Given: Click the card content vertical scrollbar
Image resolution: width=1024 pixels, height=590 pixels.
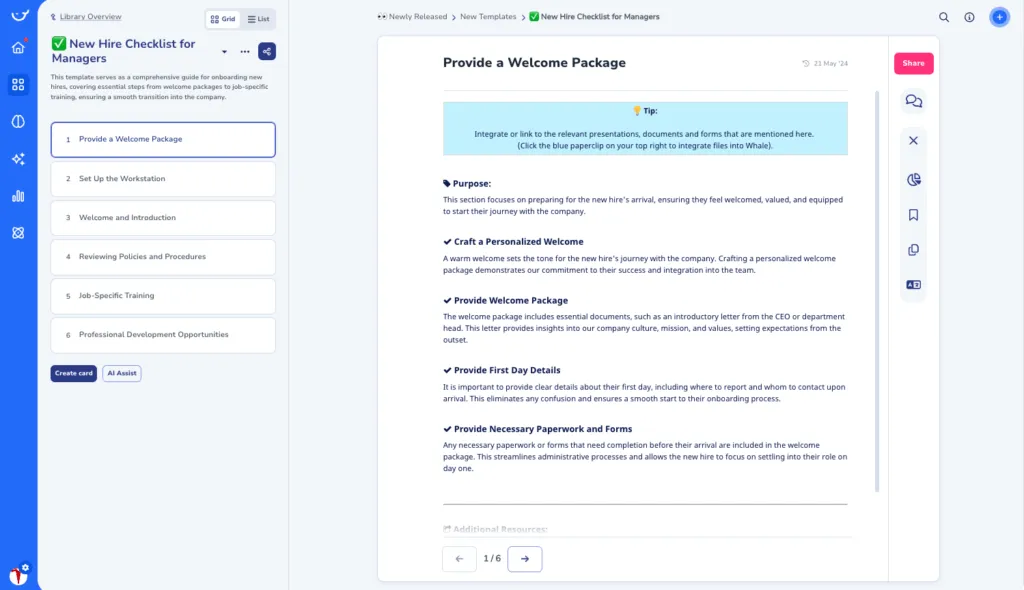Looking at the screenshot, I should pos(876,291).
